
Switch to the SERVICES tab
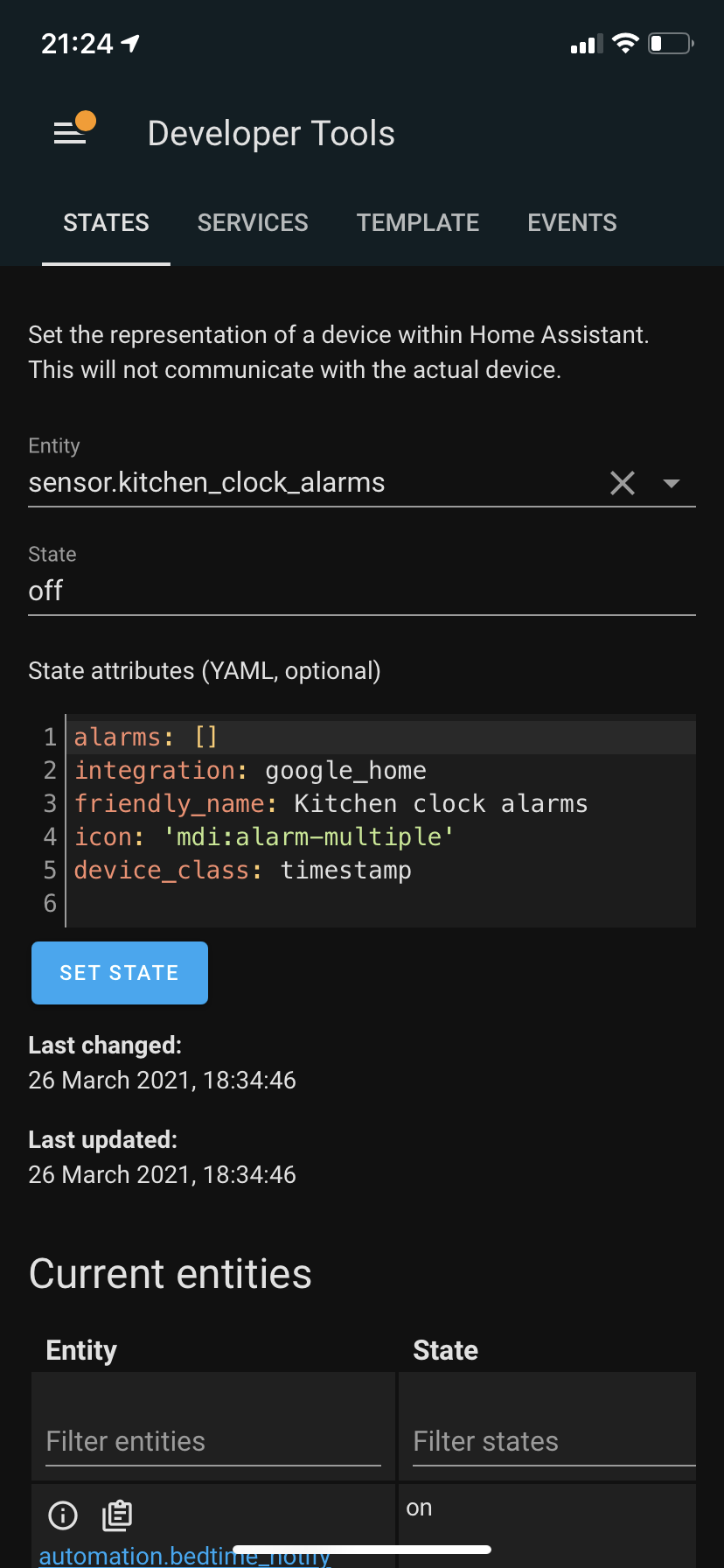click(253, 222)
